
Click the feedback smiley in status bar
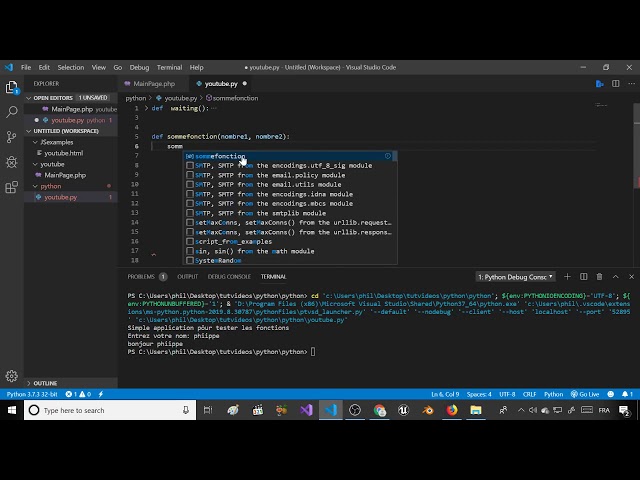[x=611, y=394]
